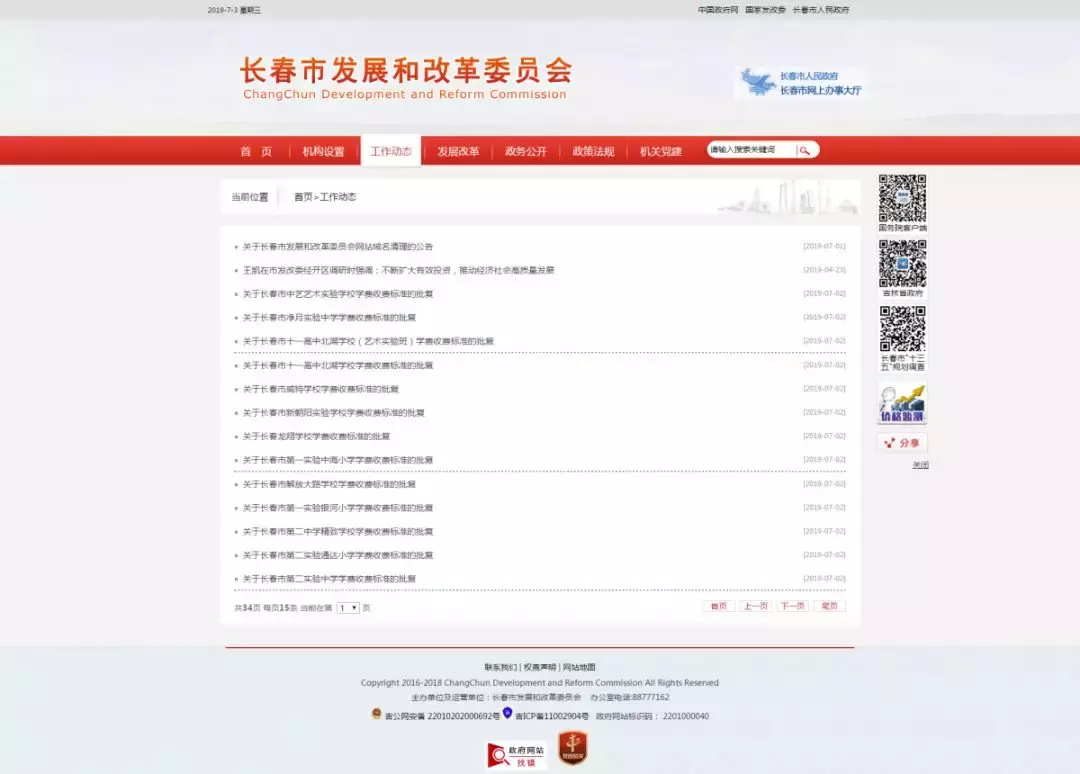Click inside the search keyword input box
Image resolution: width=1080 pixels, height=774 pixels.
pos(750,149)
